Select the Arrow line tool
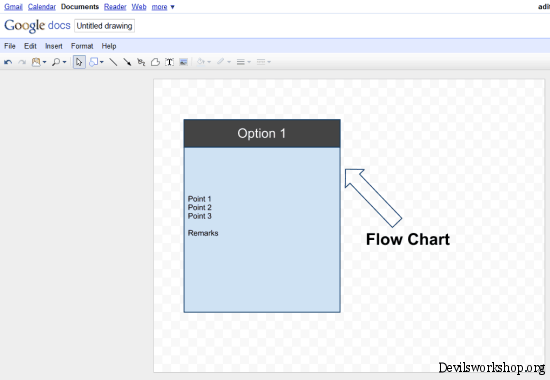550x380 pixels. (x=127, y=62)
